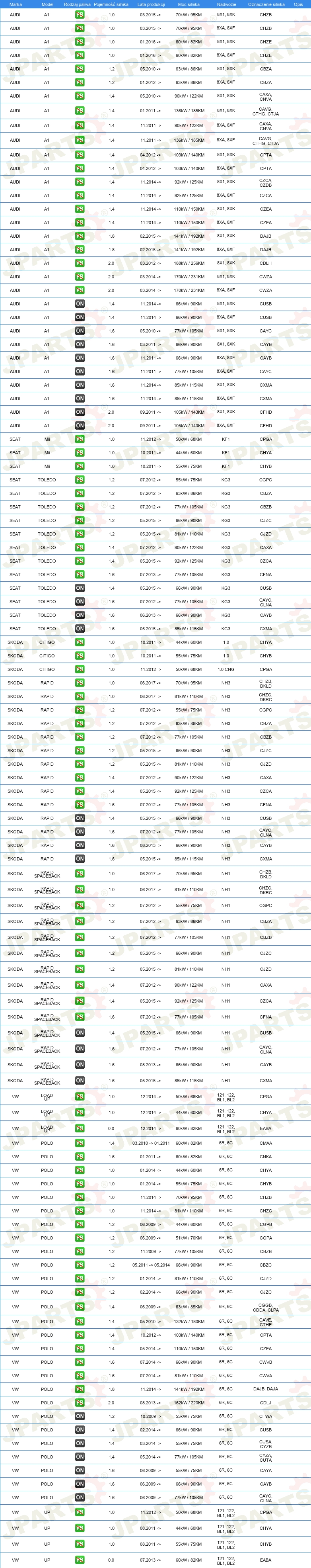The width and height of the screenshot is (311, 1568).
Task: Click petrol icon in VW LOAD UP CPGA row
Action: coord(80,1096)
